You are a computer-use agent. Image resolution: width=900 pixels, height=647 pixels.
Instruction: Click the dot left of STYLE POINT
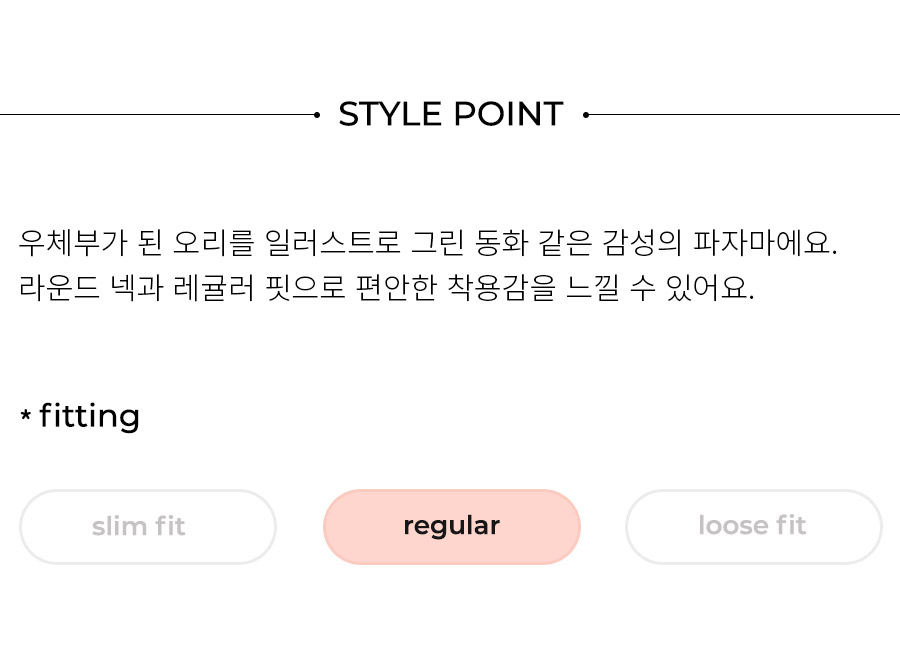point(317,115)
